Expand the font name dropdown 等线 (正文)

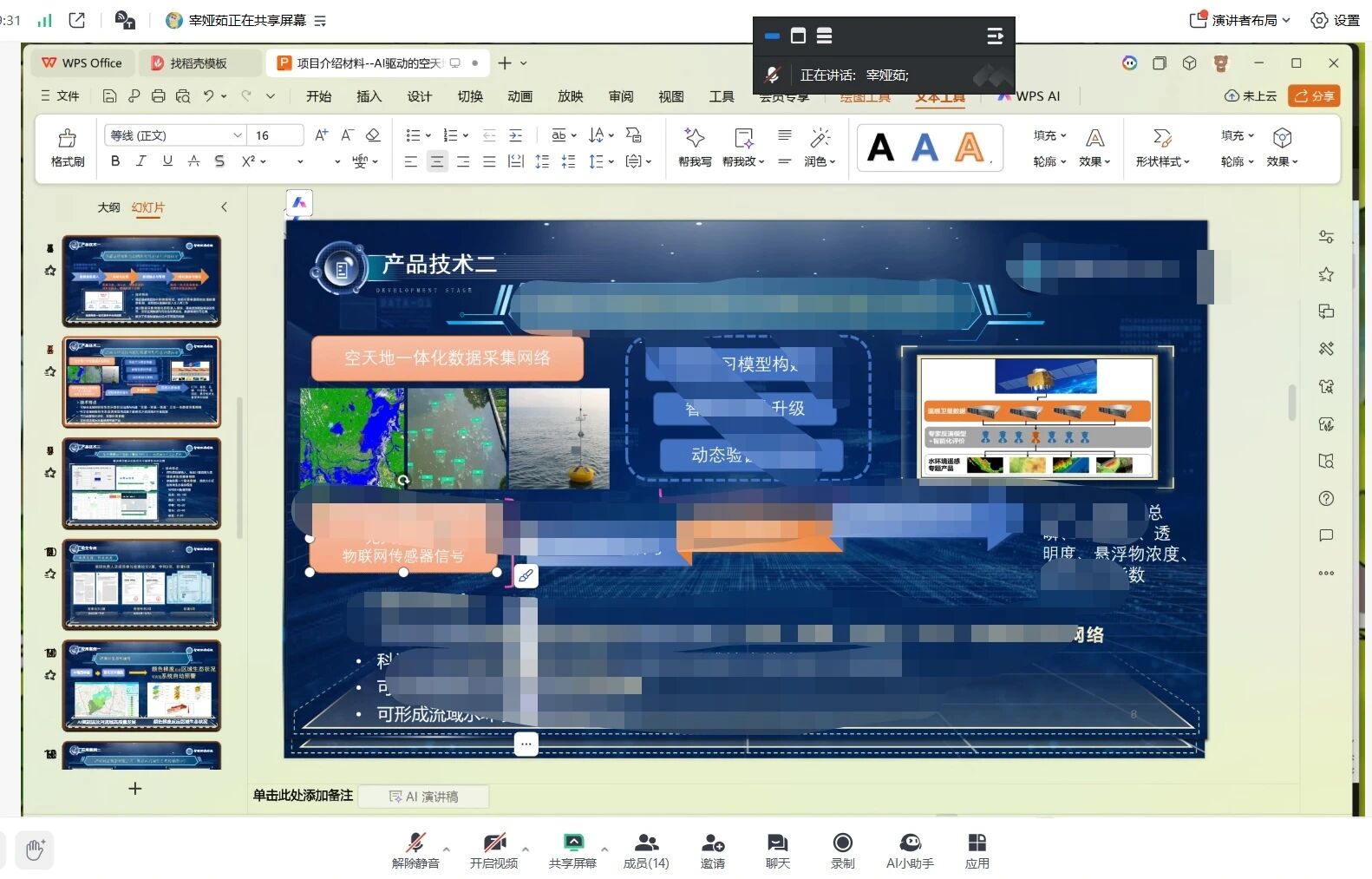point(237,135)
